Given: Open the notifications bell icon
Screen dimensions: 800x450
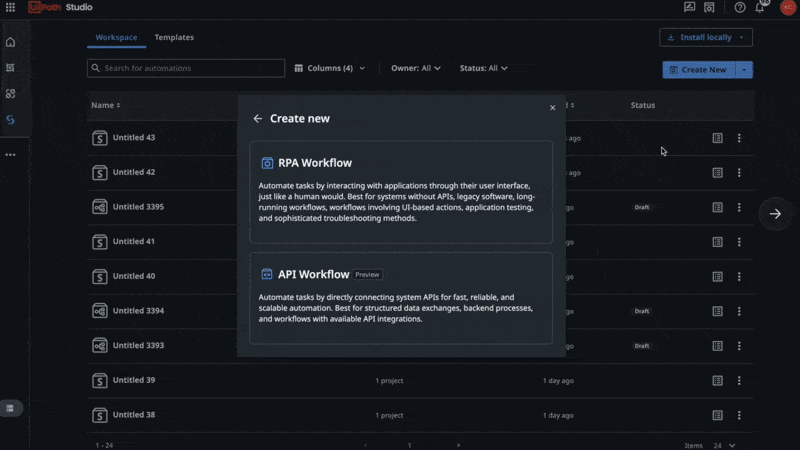Looking at the screenshot, I should 761,7.
